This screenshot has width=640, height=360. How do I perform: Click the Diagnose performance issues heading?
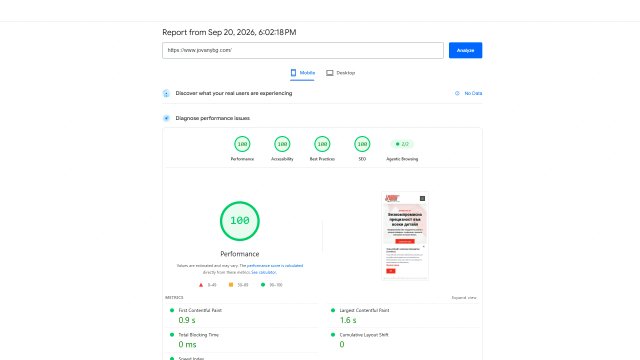click(x=213, y=118)
